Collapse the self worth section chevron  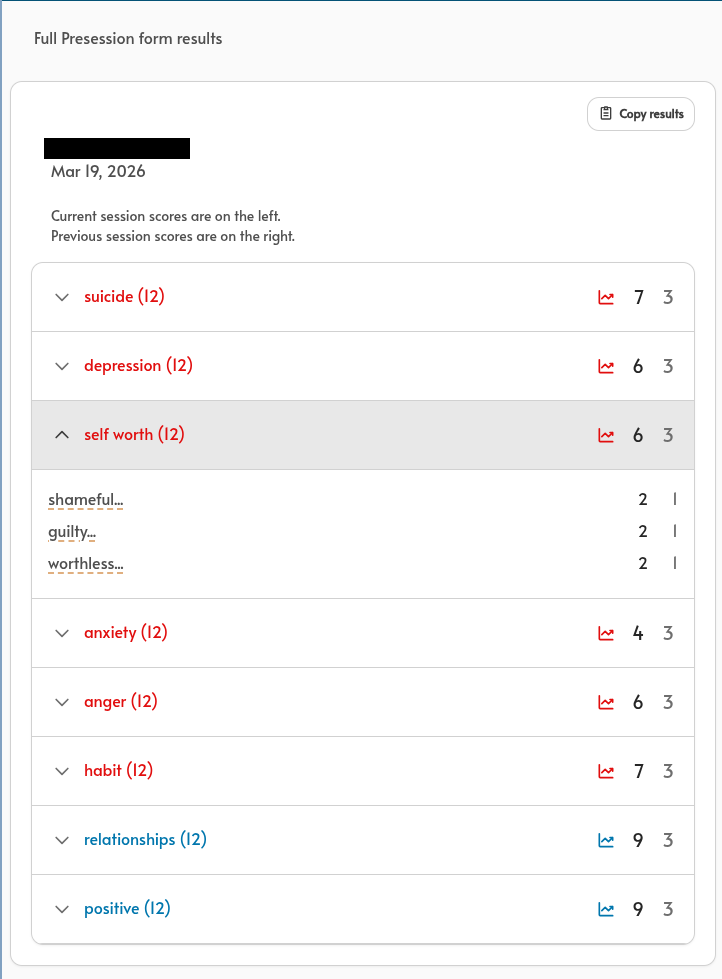pos(62,435)
